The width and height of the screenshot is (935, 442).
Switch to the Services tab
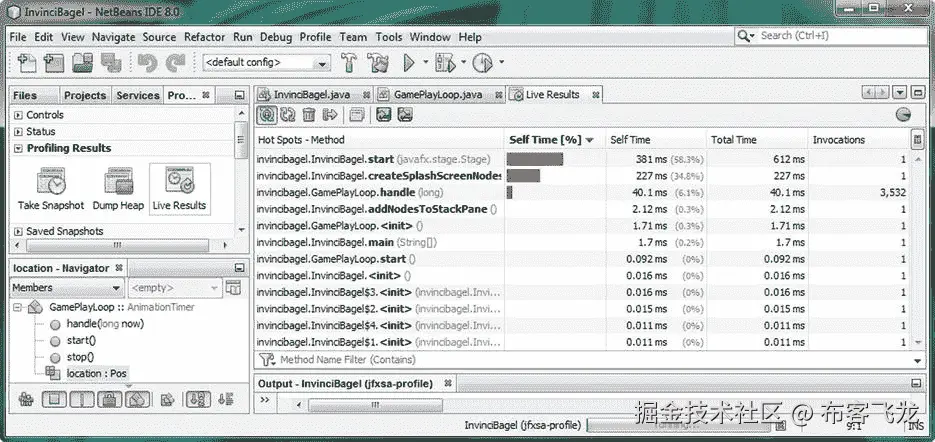tap(138, 95)
